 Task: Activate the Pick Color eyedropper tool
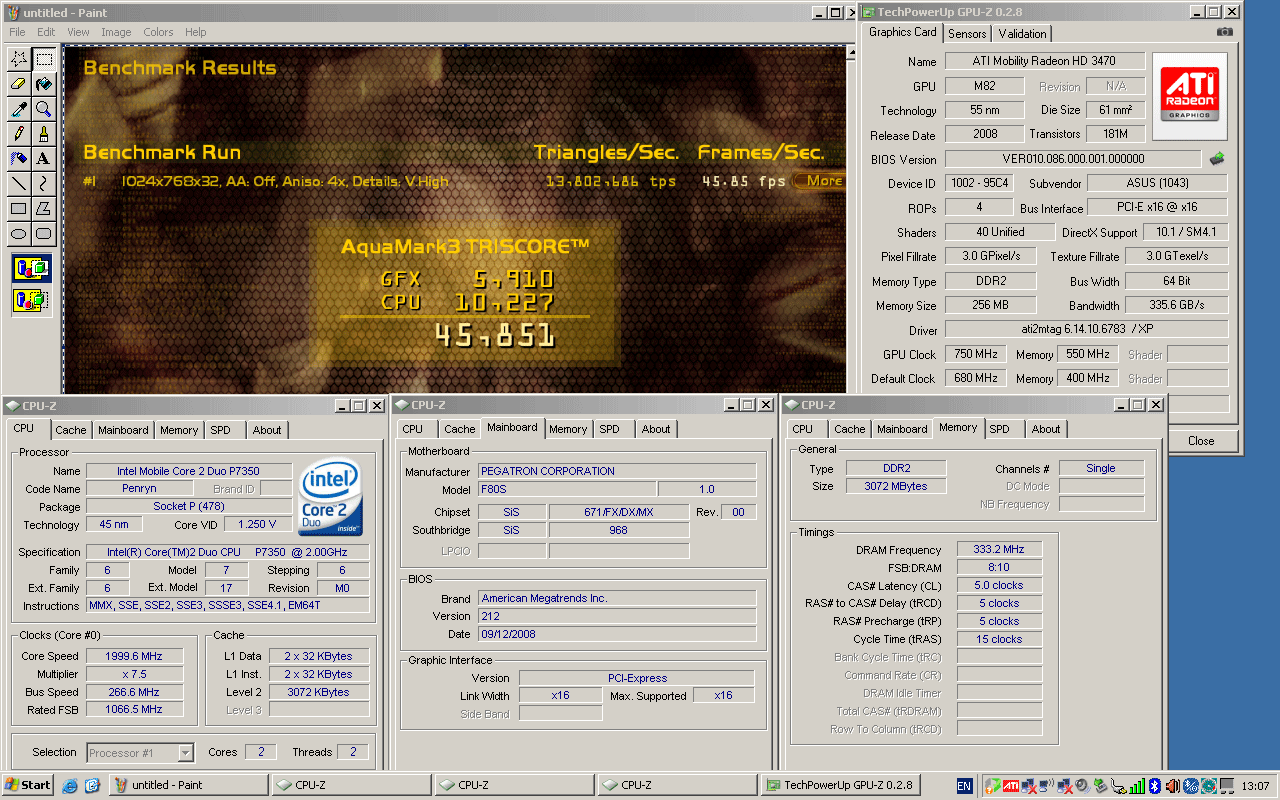click(x=18, y=109)
